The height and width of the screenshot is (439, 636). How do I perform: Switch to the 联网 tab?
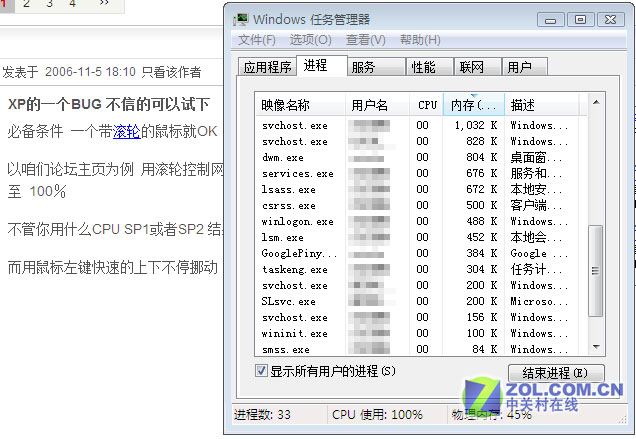point(478,67)
